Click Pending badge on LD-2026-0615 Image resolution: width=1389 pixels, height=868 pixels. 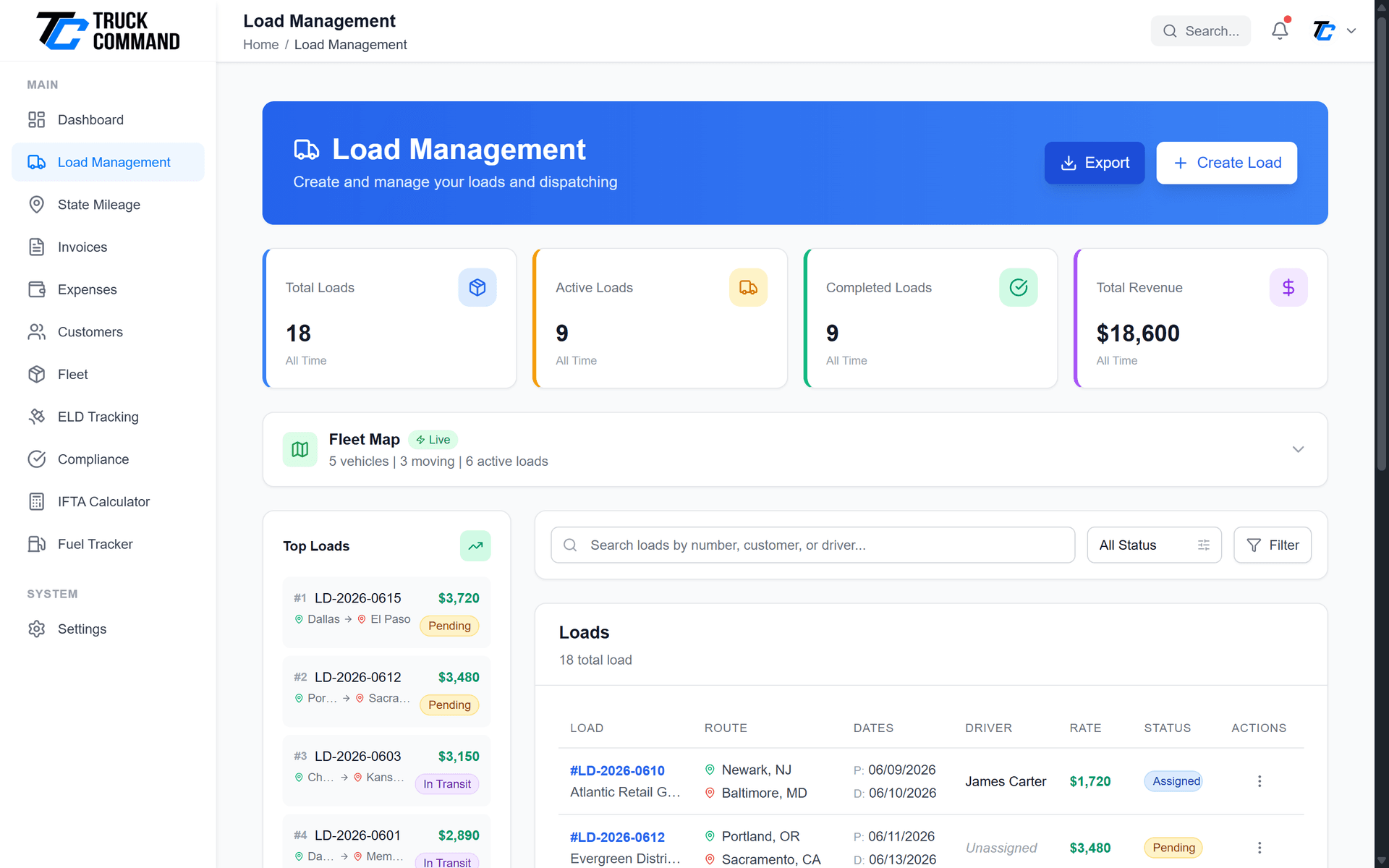(449, 626)
